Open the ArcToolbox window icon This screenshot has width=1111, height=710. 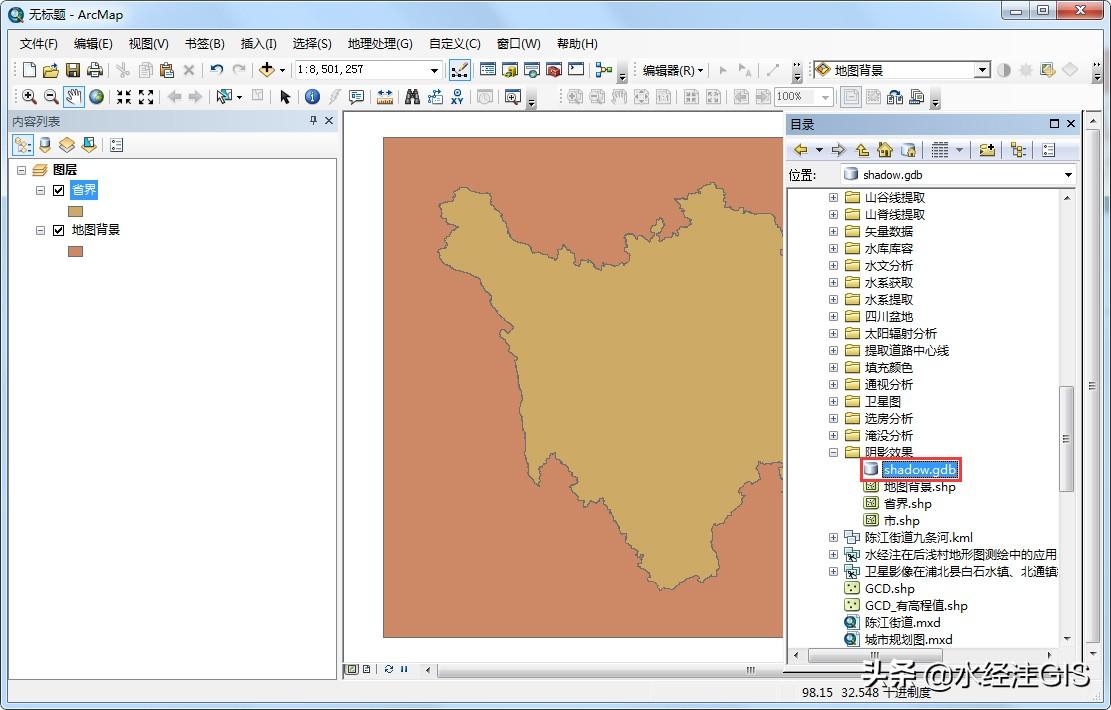552,70
